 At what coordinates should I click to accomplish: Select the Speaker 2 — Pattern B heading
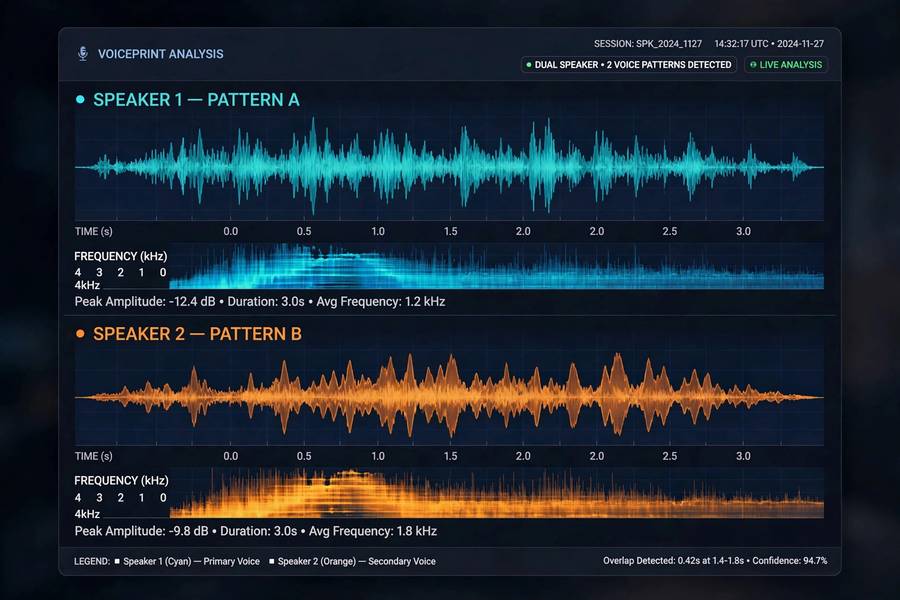(x=197, y=334)
